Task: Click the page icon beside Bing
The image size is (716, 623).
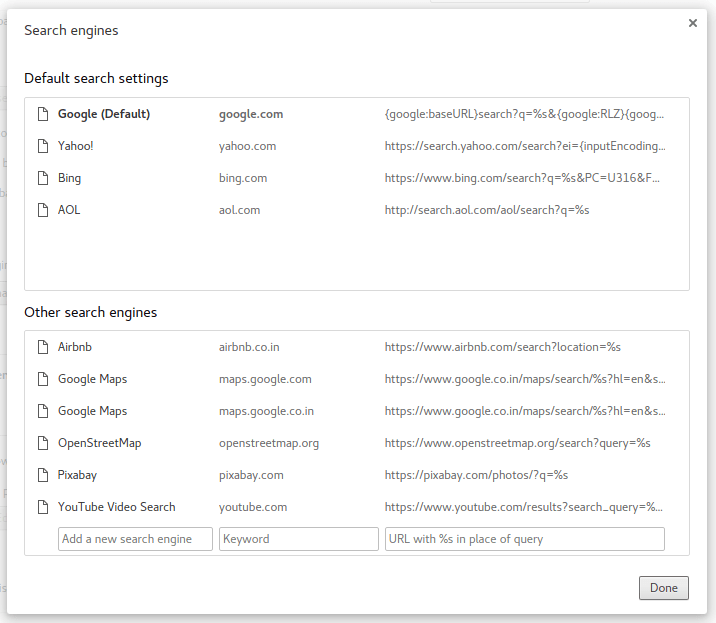Action: (42, 178)
